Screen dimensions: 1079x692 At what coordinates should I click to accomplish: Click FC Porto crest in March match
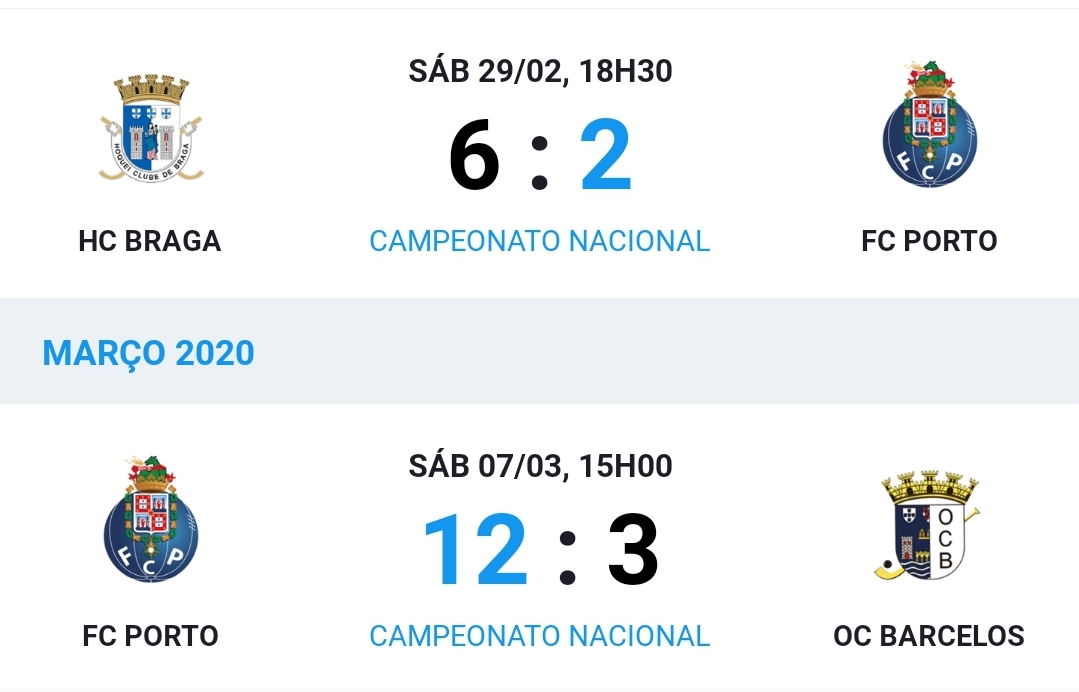pyautogui.click(x=151, y=519)
